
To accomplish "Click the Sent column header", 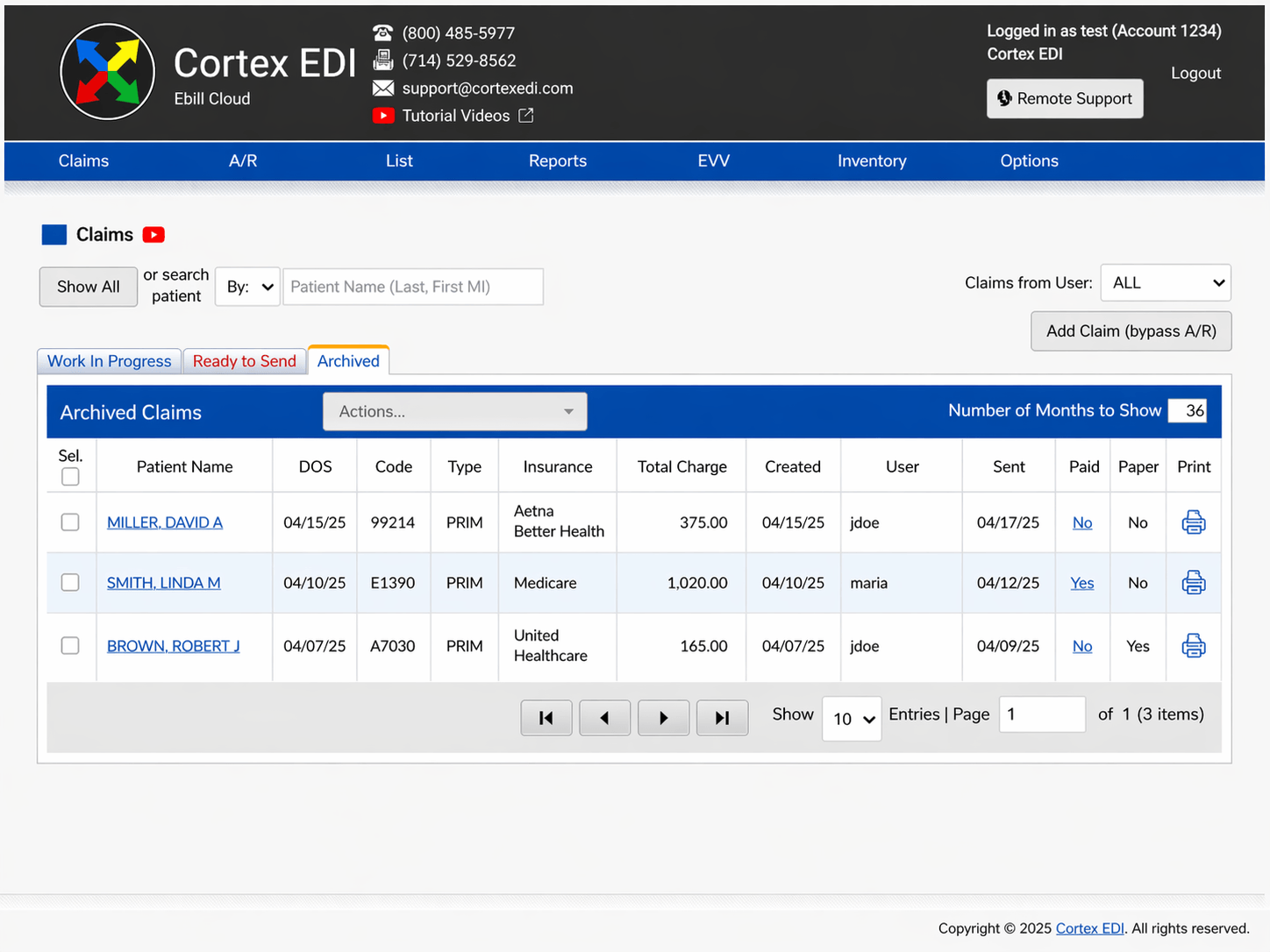I will tap(1009, 467).
